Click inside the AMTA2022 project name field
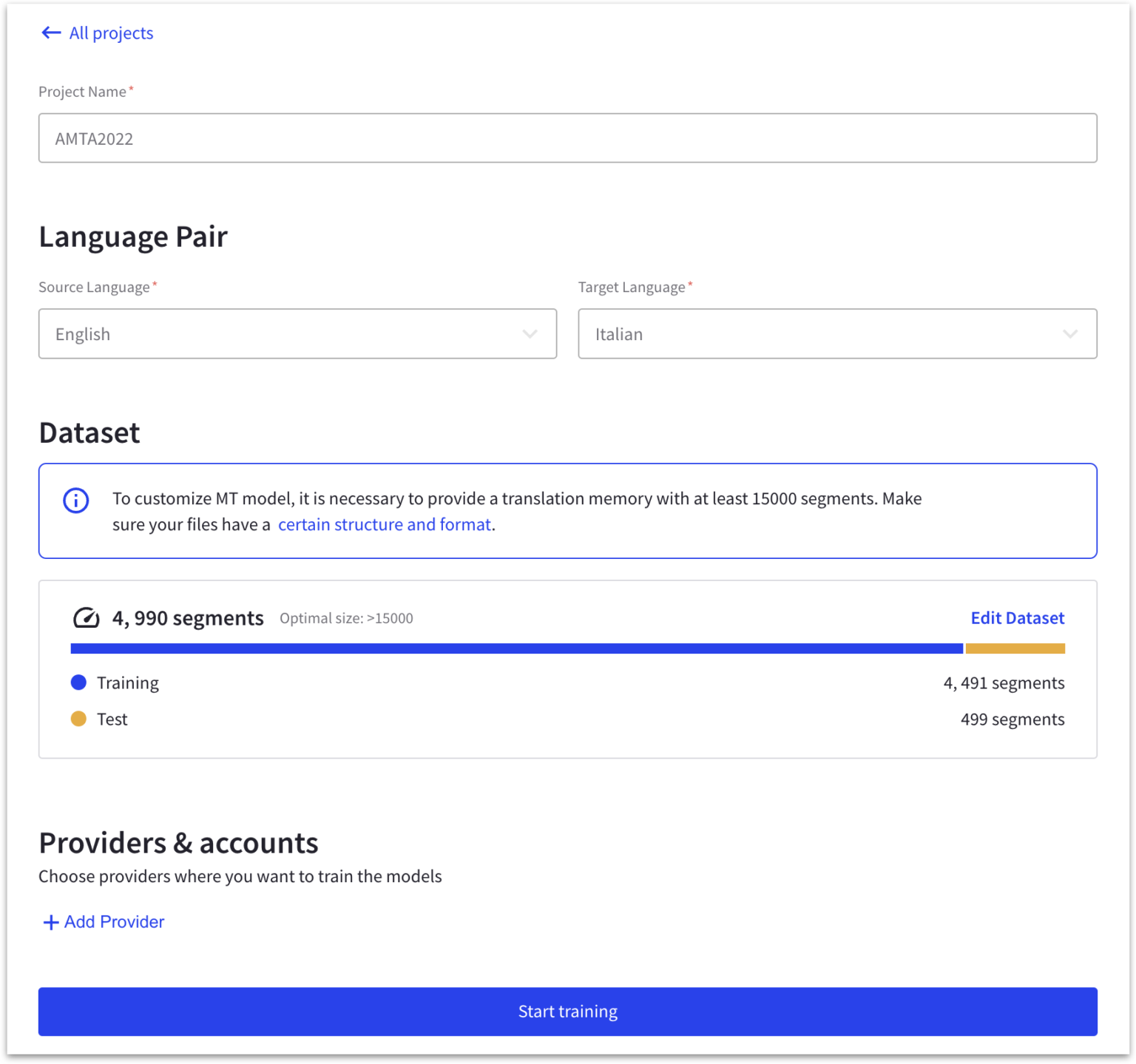 coord(296,138)
